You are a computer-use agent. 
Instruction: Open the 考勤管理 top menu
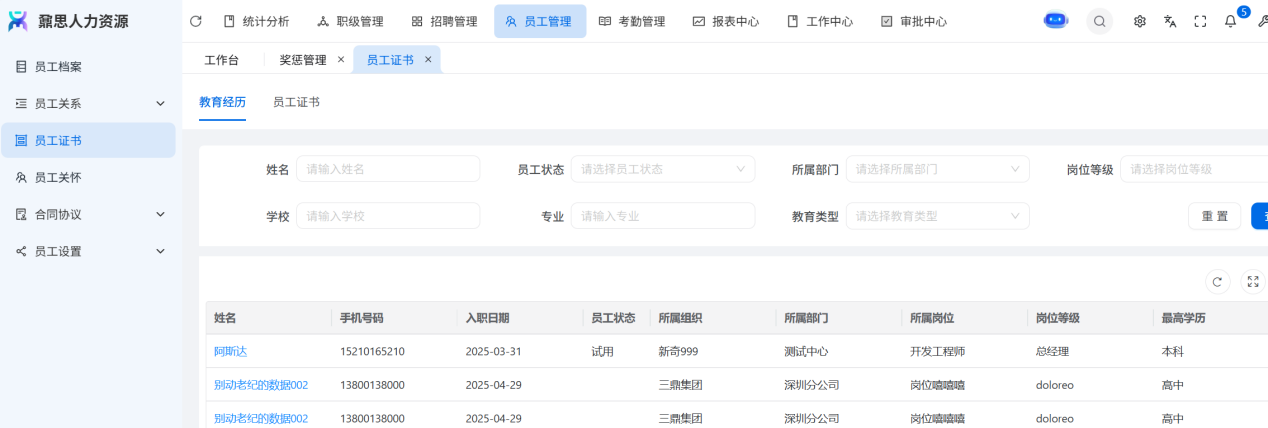(x=631, y=21)
